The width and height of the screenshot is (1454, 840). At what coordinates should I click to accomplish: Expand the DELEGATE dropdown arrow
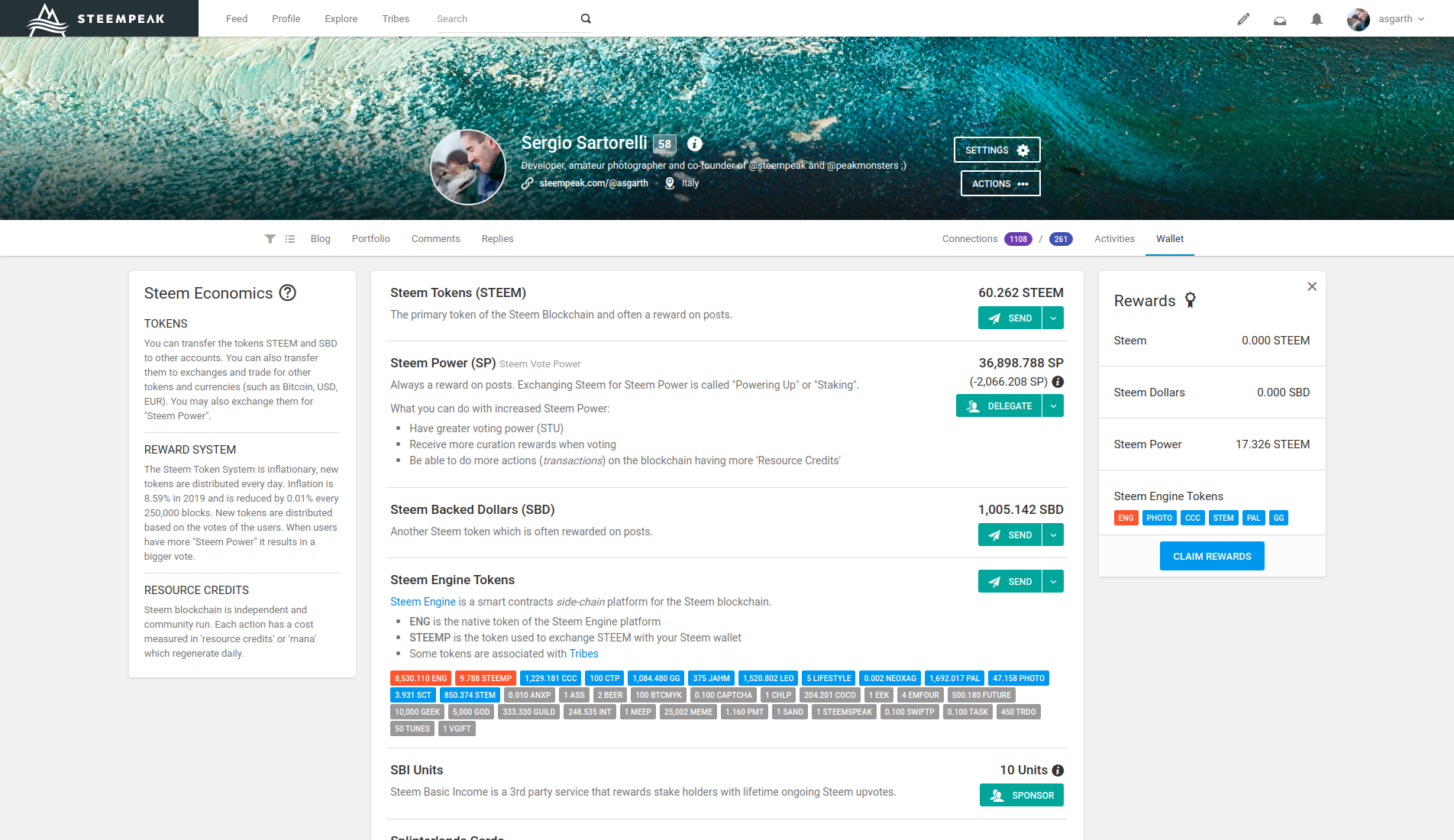1053,406
